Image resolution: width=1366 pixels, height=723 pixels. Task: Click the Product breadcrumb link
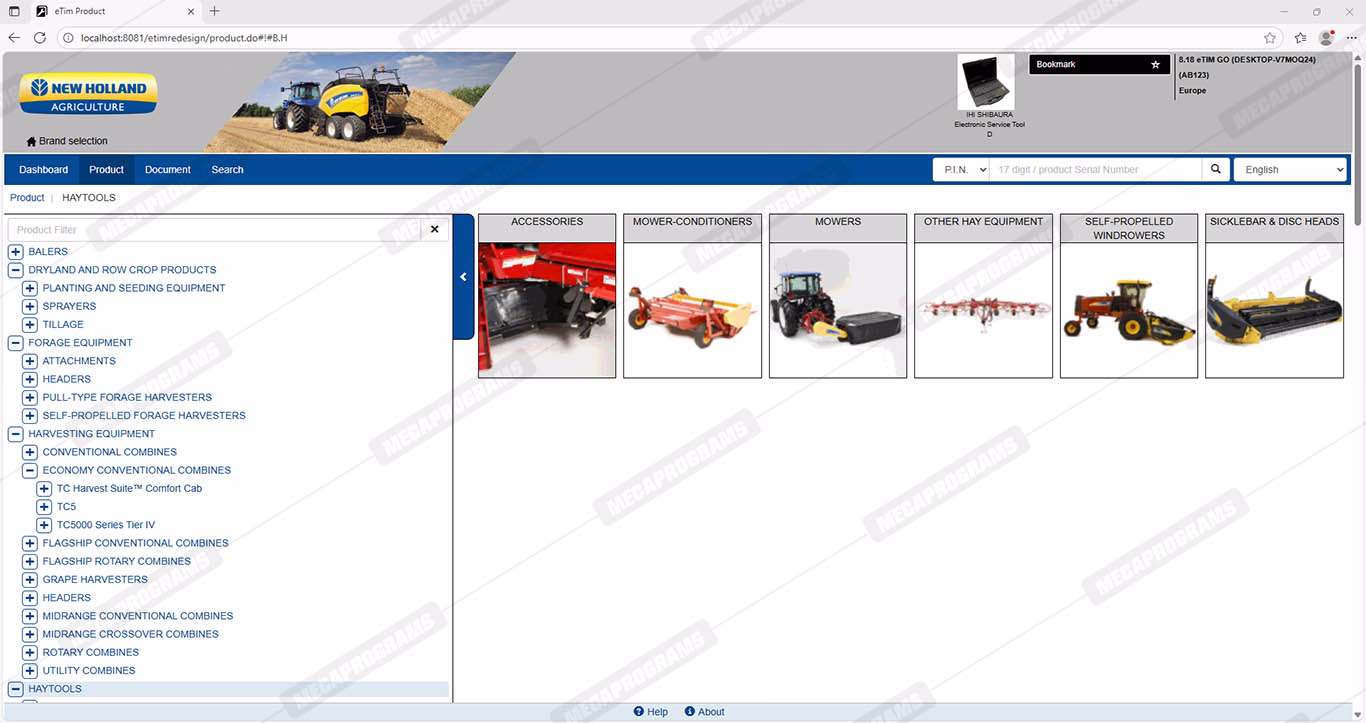(27, 198)
